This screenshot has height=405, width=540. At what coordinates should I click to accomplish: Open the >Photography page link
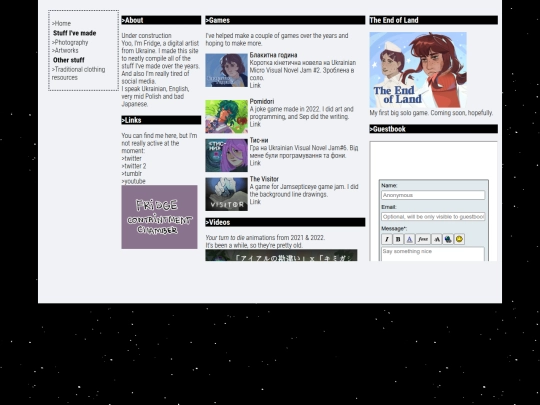tap(70, 42)
